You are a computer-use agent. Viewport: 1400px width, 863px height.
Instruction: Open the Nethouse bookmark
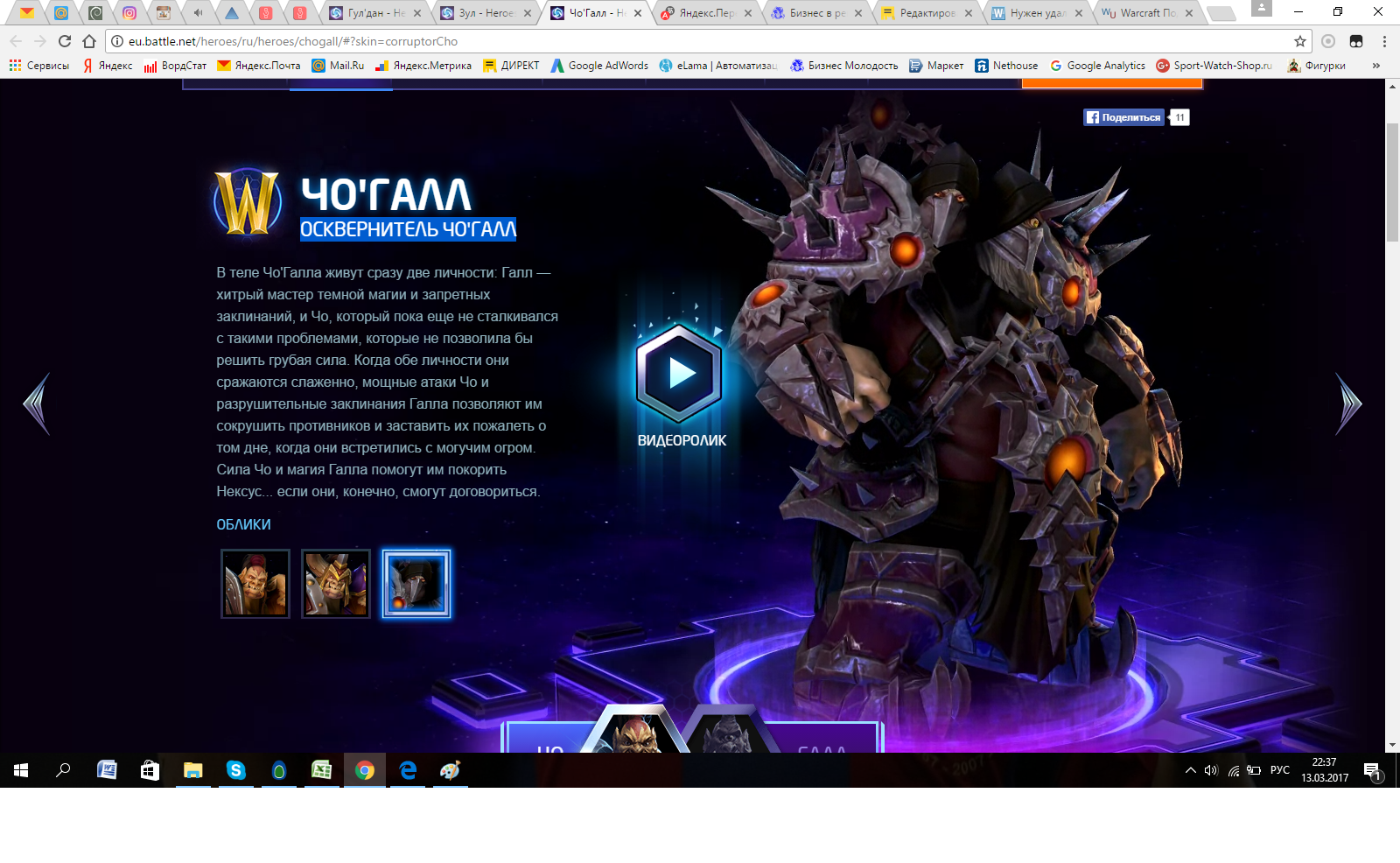point(1006,66)
